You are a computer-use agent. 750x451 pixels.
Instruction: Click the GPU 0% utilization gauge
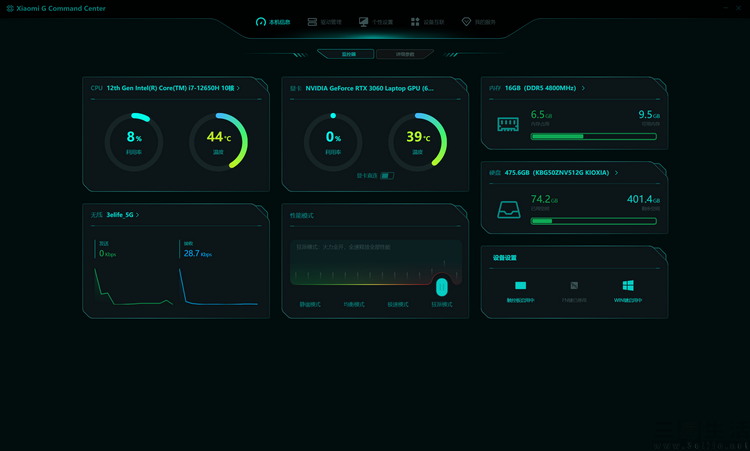pyautogui.click(x=333, y=142)
